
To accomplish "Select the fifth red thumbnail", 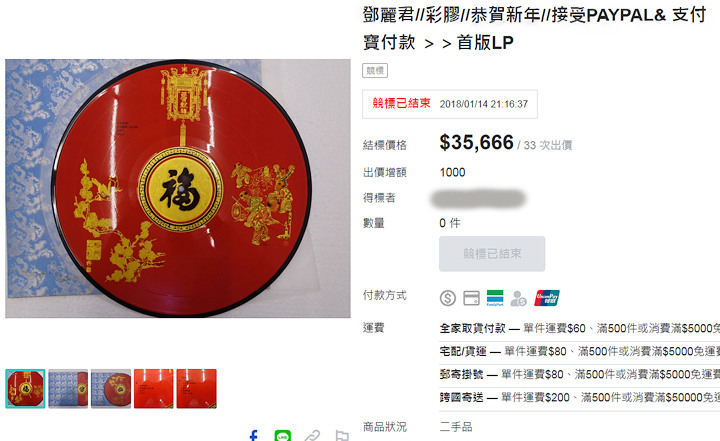I will point(197,389).
